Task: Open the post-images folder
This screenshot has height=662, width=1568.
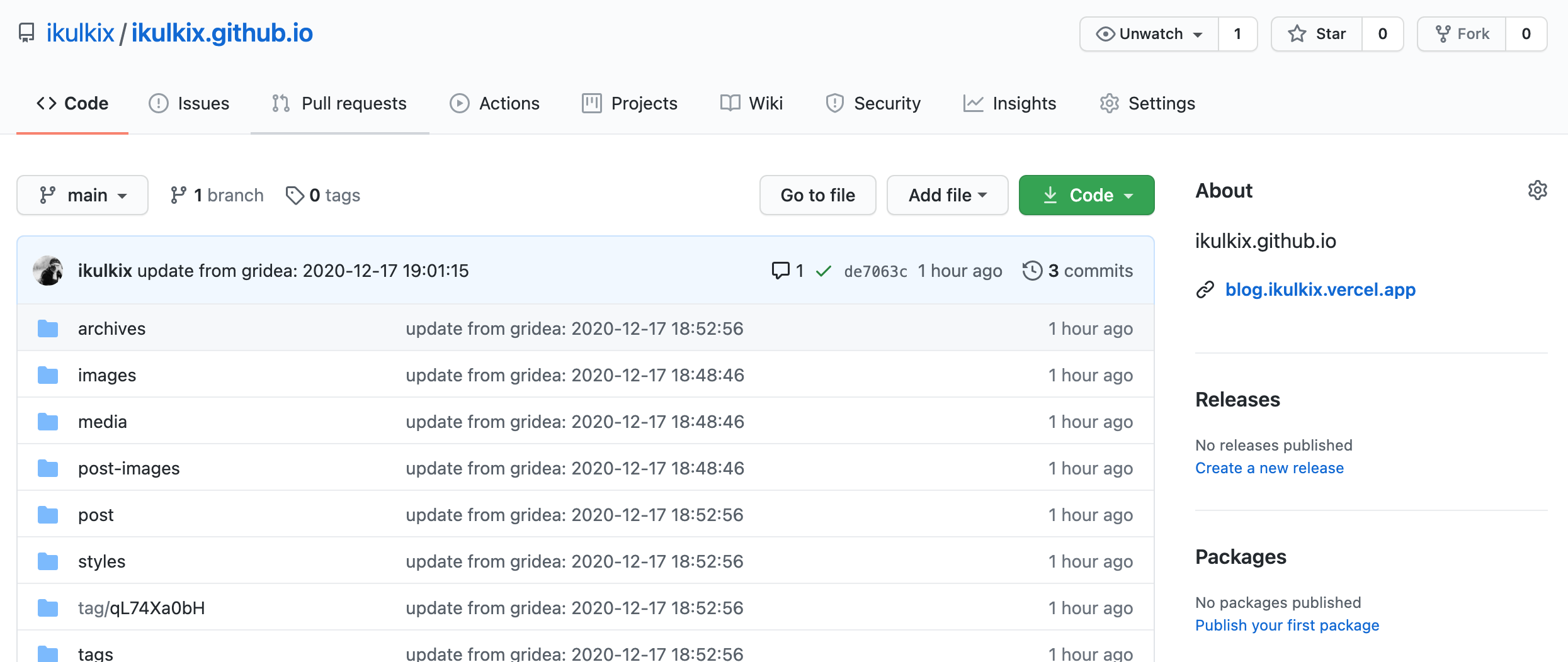Action: pos(128,468)
